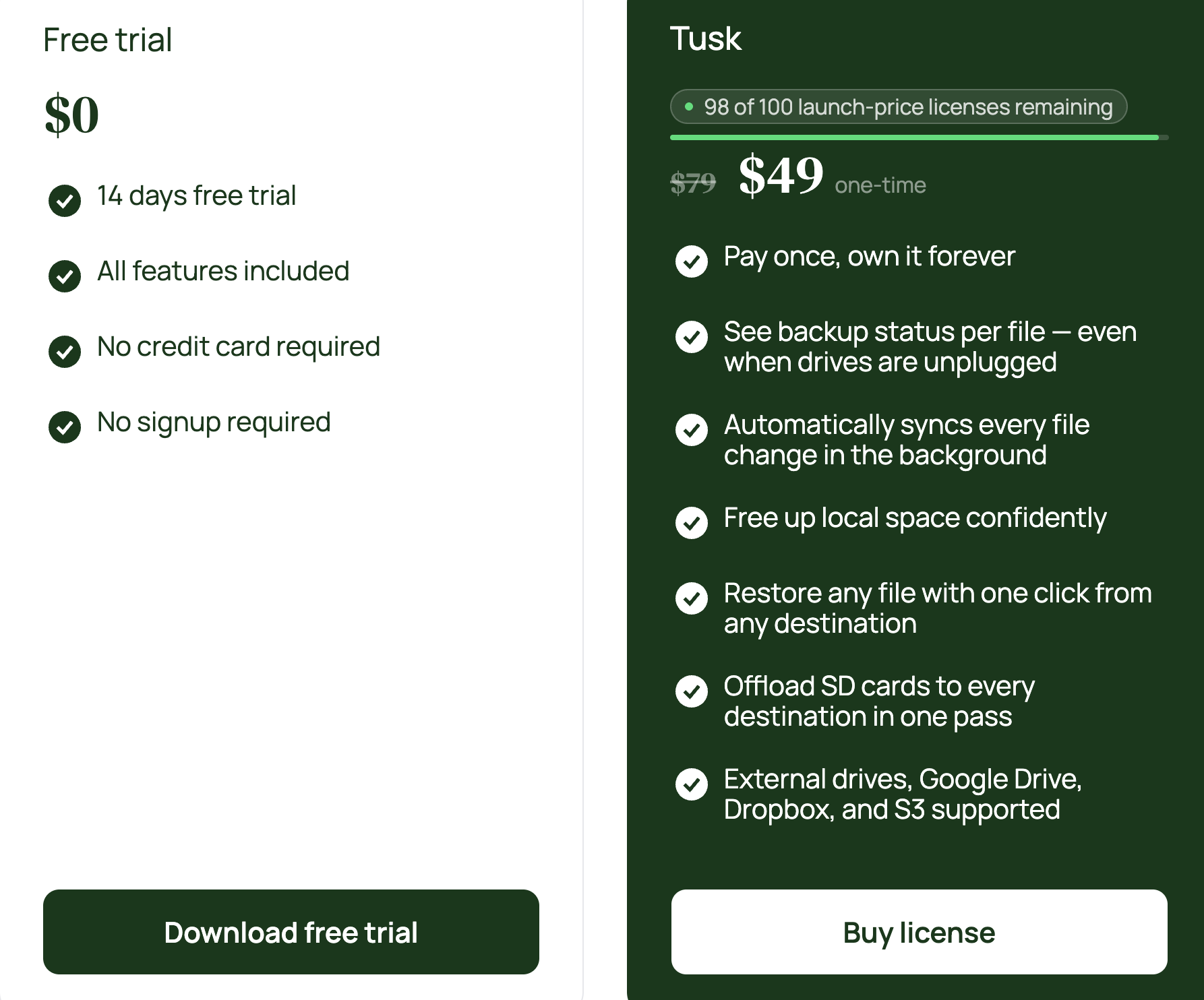
Task: Download the free trial
Action: 291,932
